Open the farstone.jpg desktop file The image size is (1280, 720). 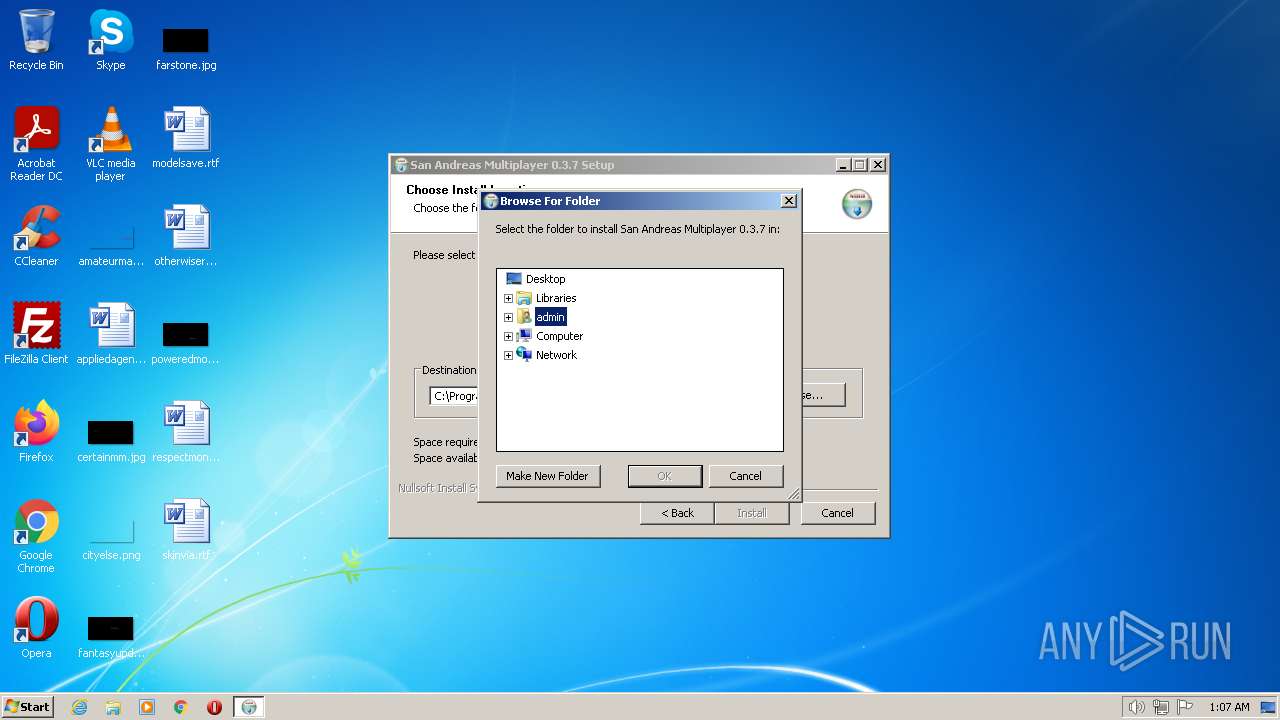186,48
